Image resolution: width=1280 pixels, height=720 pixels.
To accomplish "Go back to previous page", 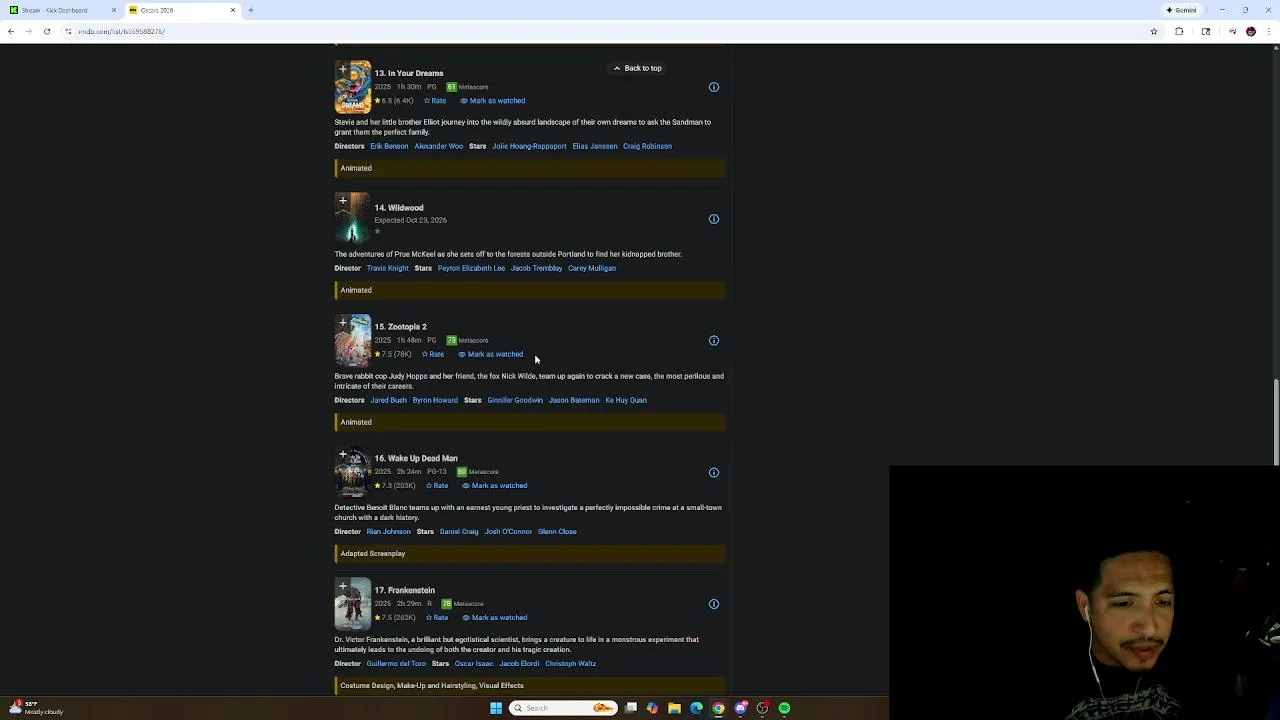I will click(x=11, y=31).
